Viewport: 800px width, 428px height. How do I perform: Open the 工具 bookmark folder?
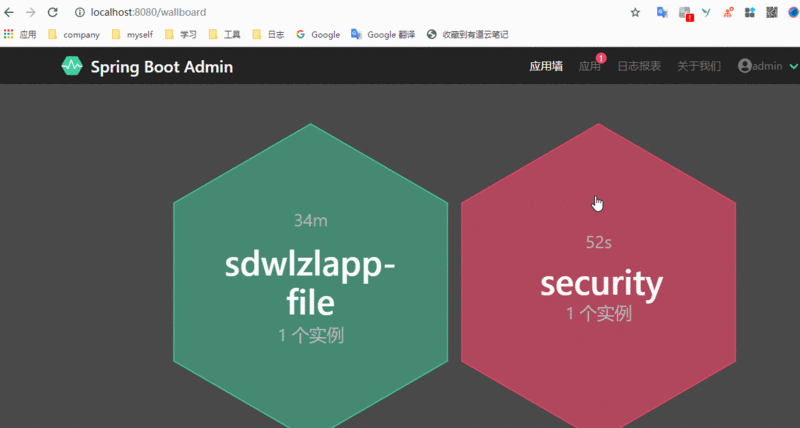[x=224, y=35]
